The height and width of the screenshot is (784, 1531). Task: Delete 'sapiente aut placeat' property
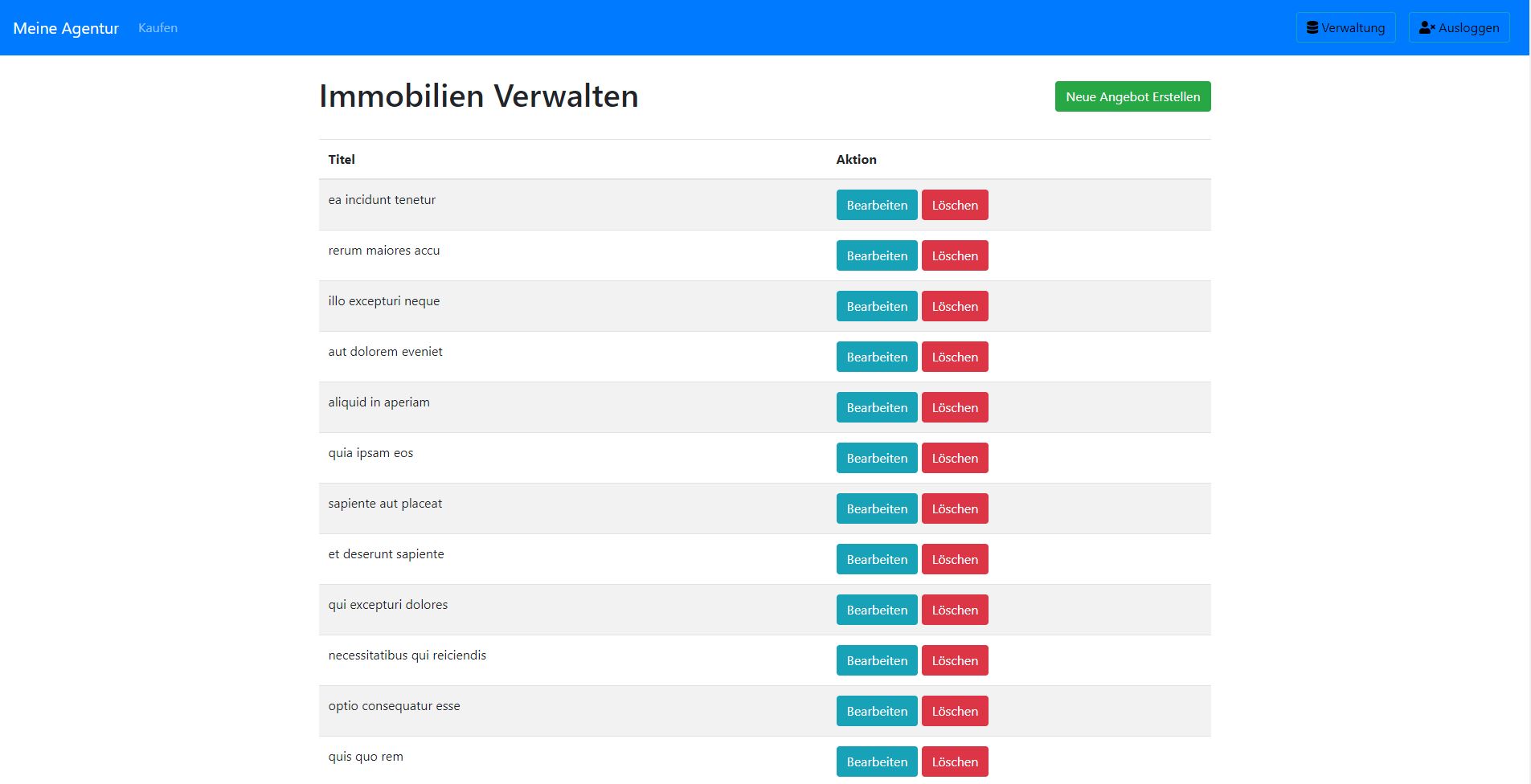point(955,508)
